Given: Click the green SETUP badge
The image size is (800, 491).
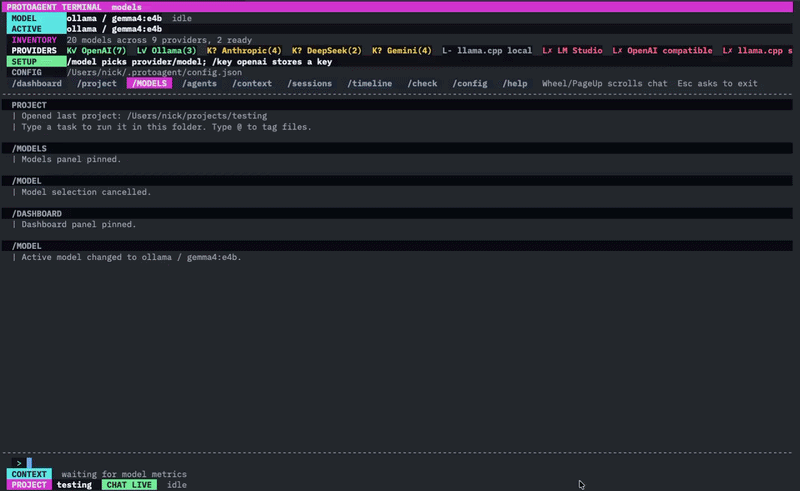Looking at the screenshot, I should coord(36,61).
